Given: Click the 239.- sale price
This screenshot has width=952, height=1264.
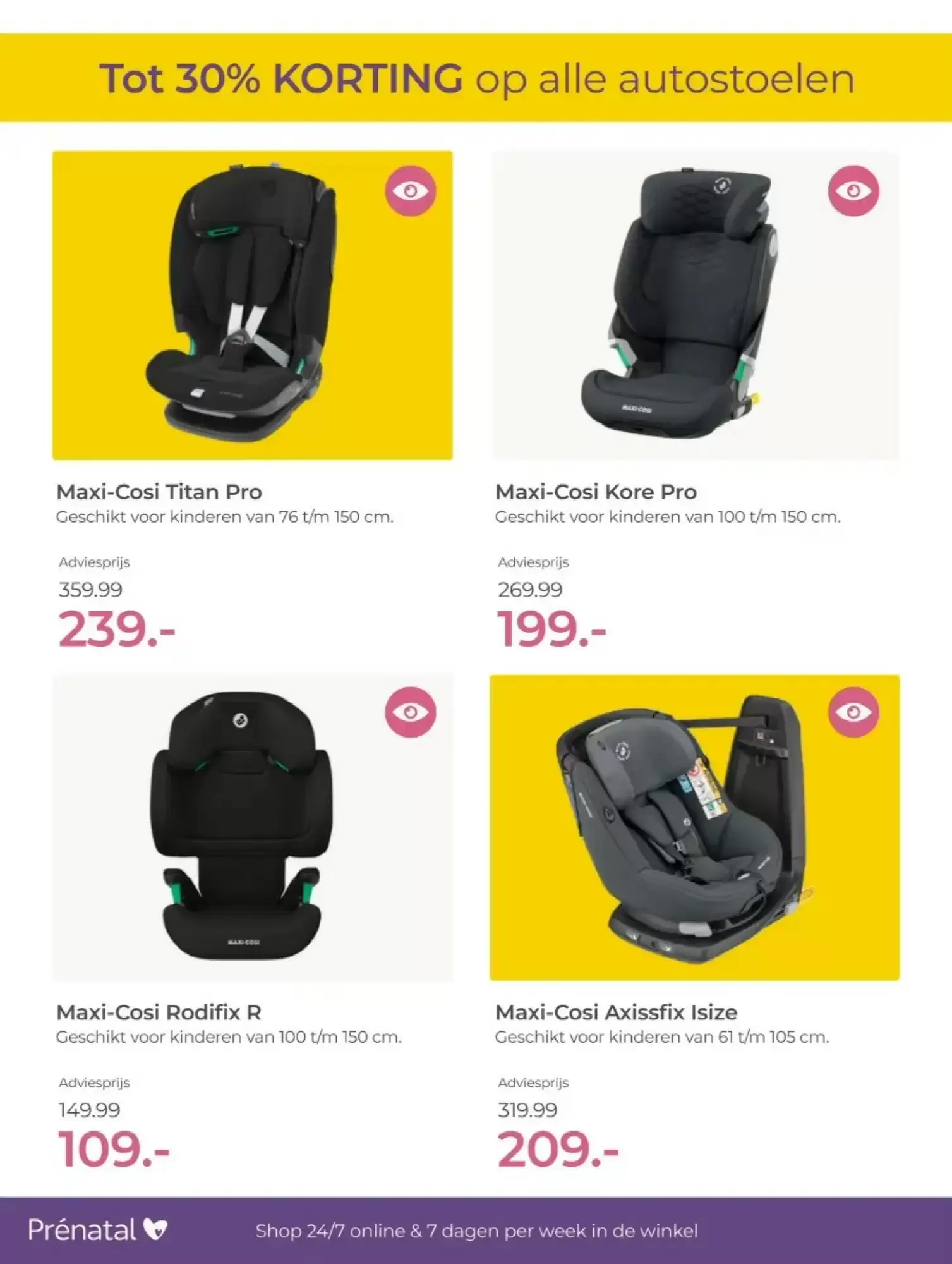Looking at the screenshot, I should (x=117, y=629).
